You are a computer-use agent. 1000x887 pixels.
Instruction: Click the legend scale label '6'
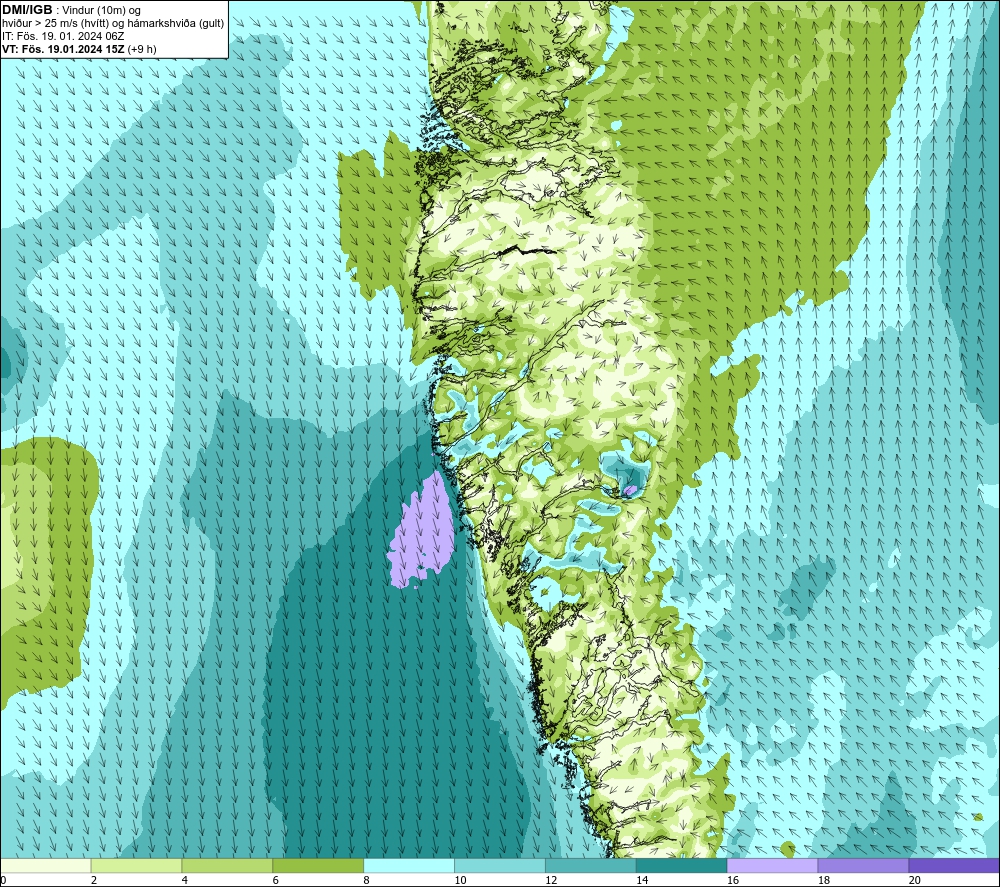tap(276, 880)
